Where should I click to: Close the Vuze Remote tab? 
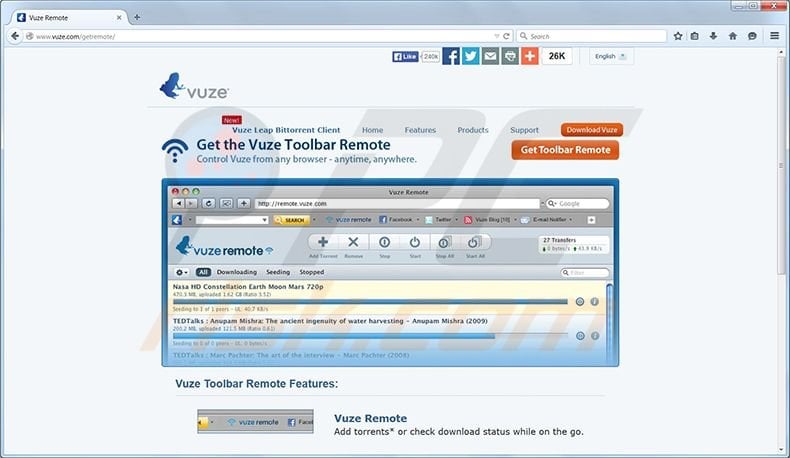(x=119, y=17)
